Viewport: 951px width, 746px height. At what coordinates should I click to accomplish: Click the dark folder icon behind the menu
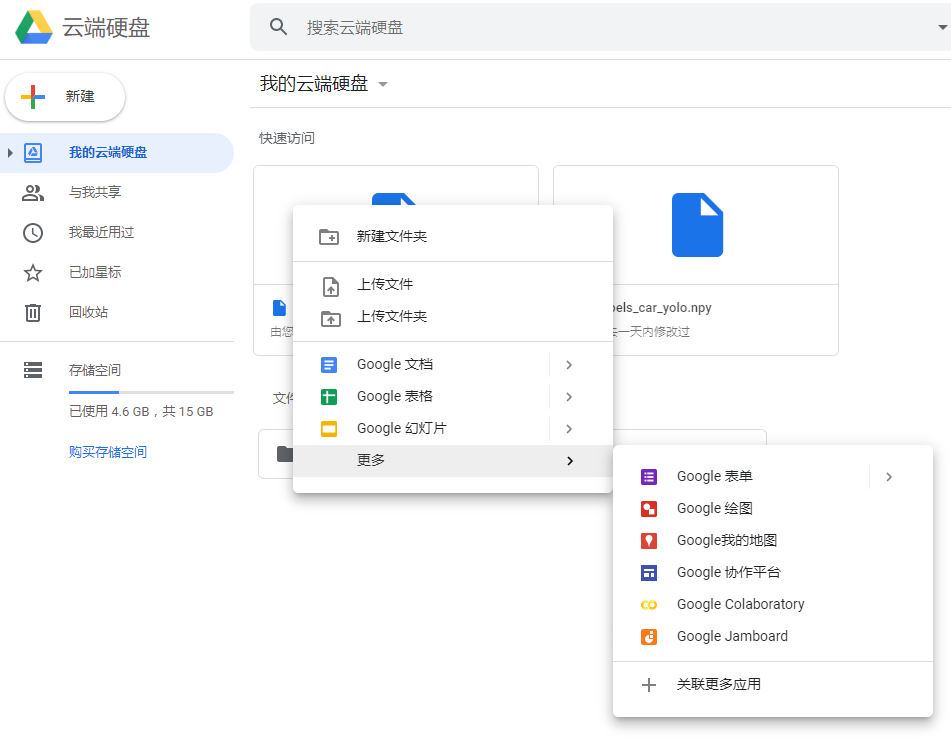tap(284, 454)
